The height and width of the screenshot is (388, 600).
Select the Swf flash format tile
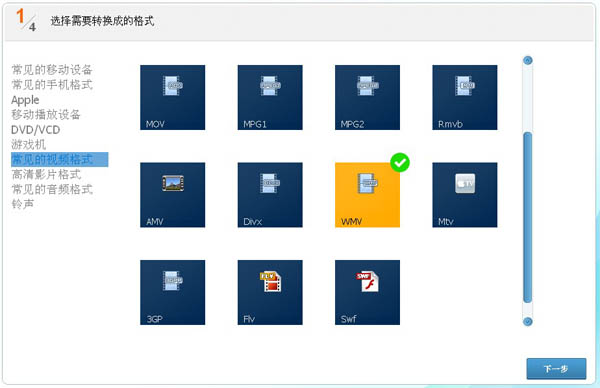tap(367, 293)
